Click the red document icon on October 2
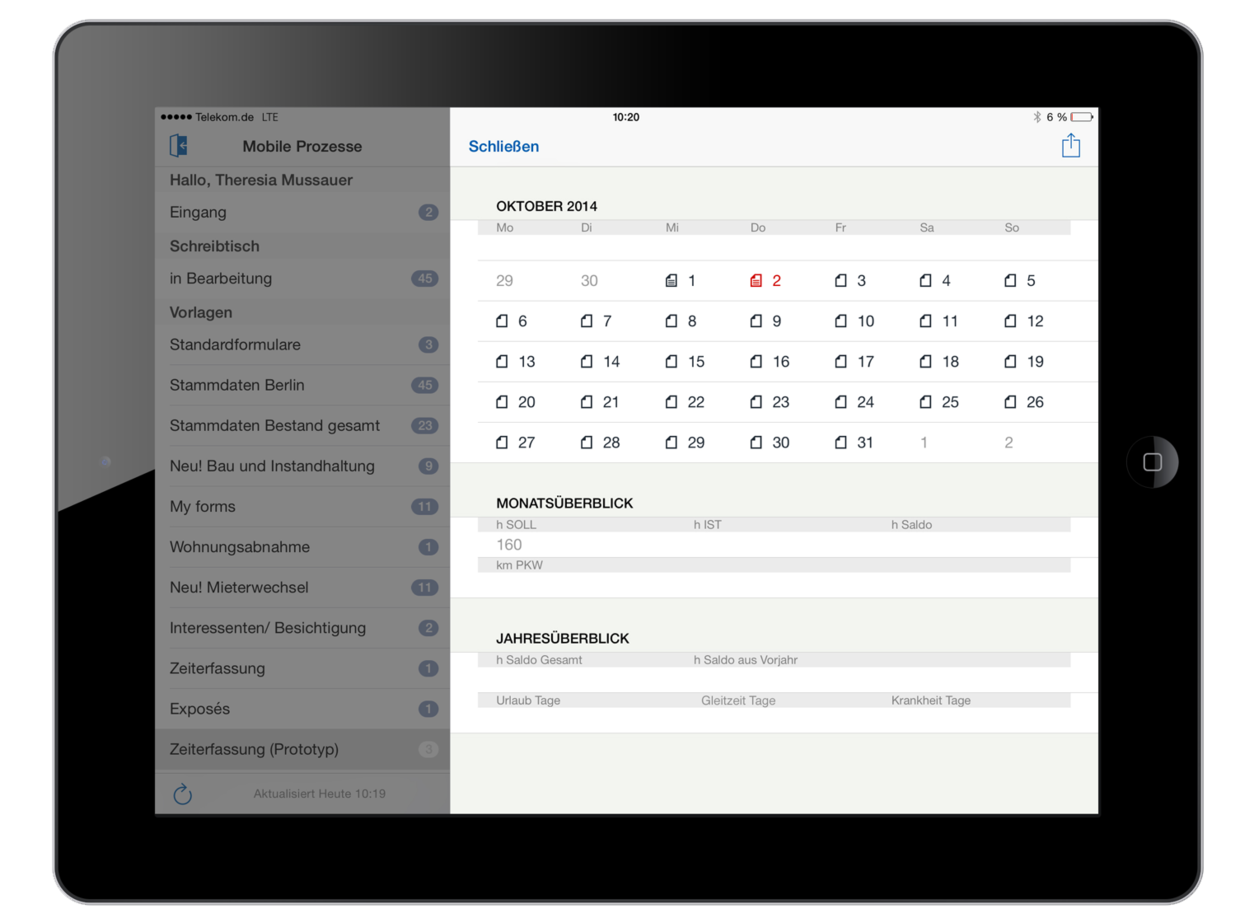 tap(756, 280)
